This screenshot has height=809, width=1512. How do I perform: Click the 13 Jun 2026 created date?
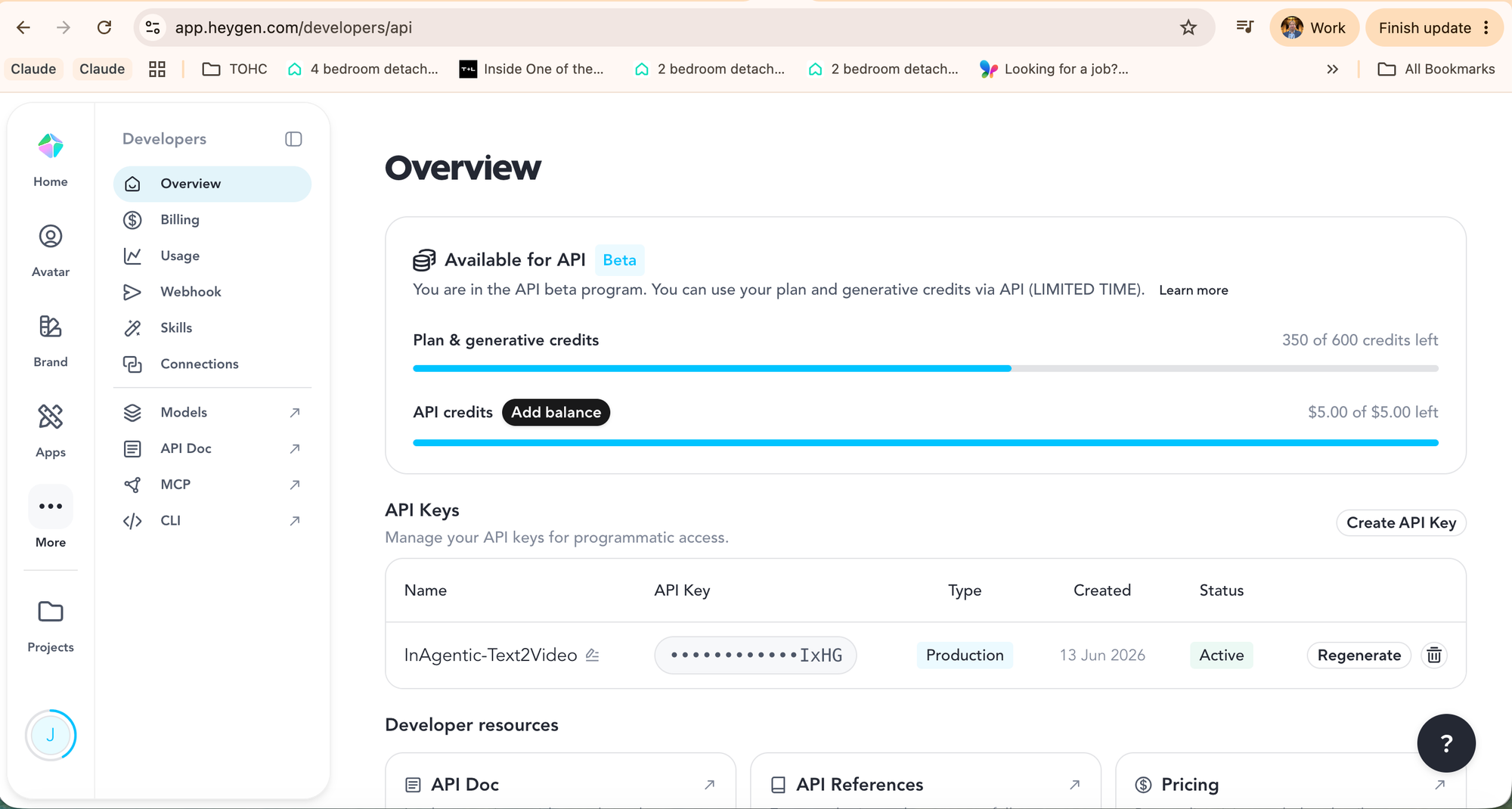(x=1102, y=655)
